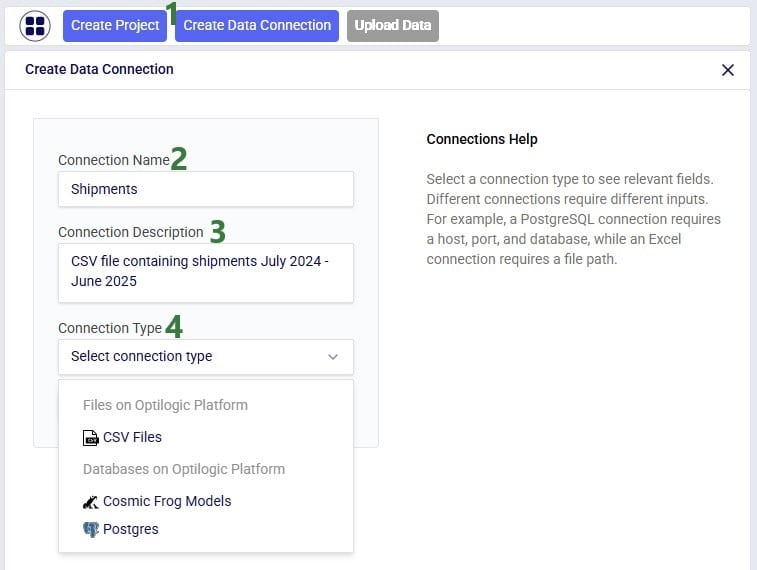Click the CSV file icon
The height and width of the screenshot is (570, 757).
pyautogui.click(x=90, y=438)
